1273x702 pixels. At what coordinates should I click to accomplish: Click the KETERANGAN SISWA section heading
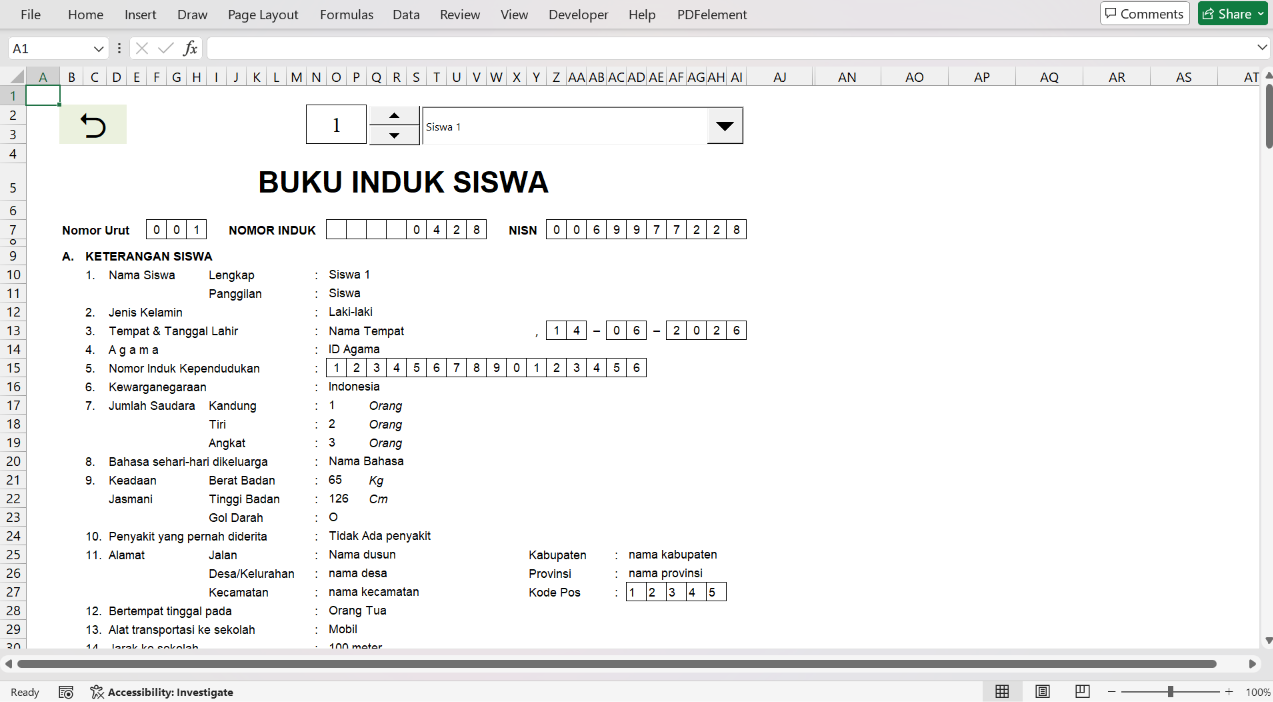149,256
